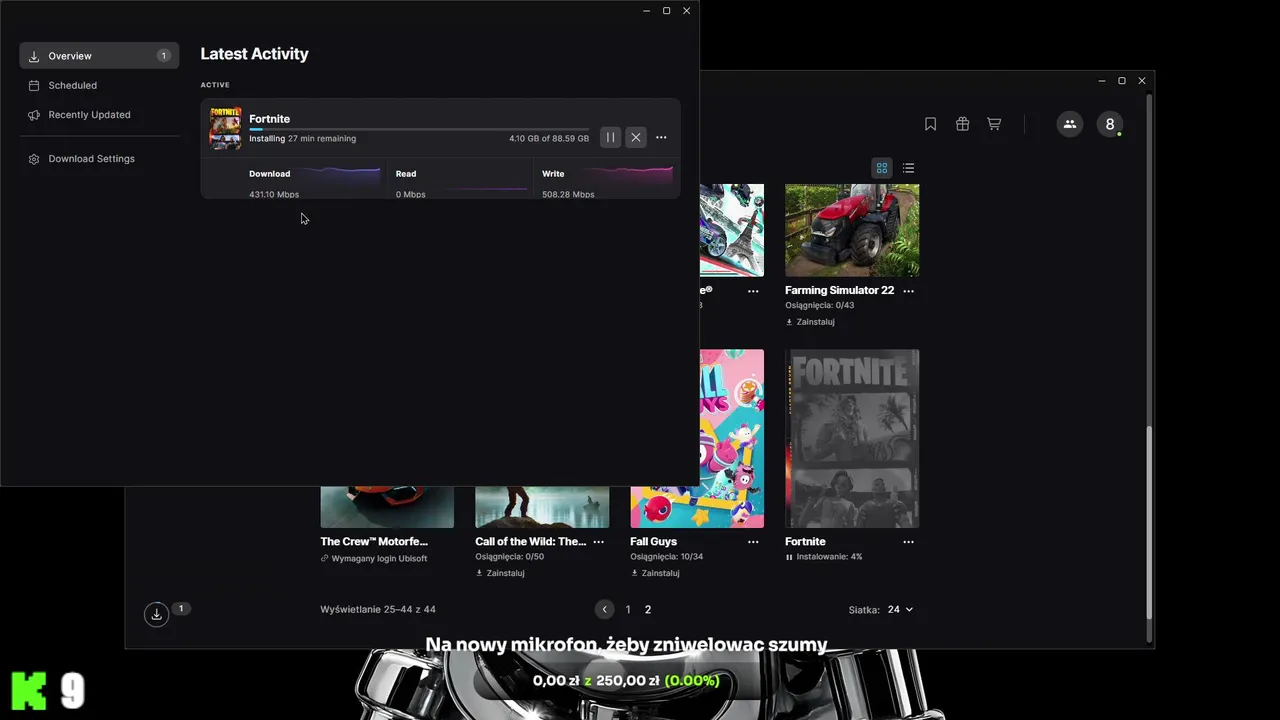Select library page 2
Viewport: 1280px width, 720px height.
click(x=648, y=609)
